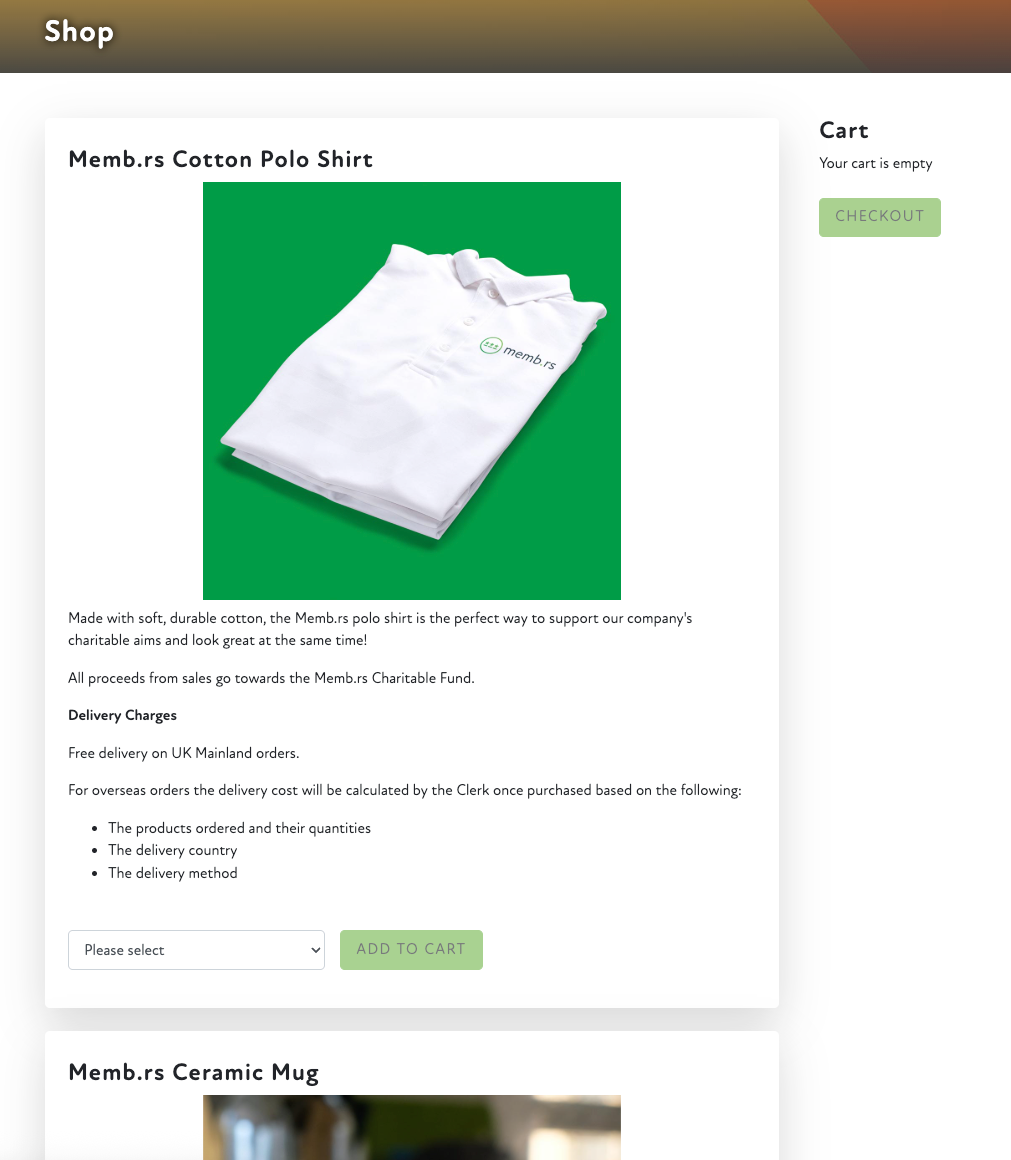Click the Memb.rs Ceramic Mug title
The height and width of the screenshot is (1160, 1011).
point(193,1072)
